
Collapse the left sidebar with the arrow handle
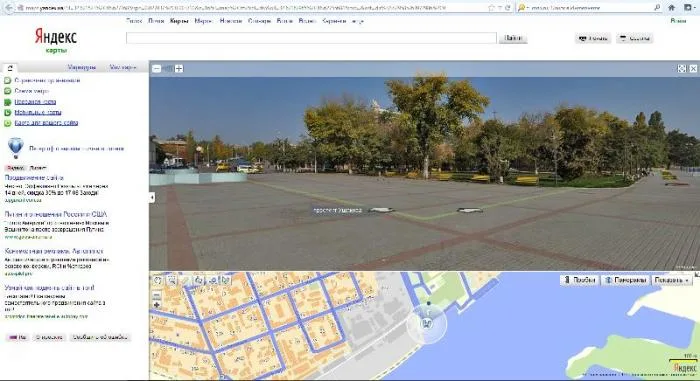(x=152, y=197)
